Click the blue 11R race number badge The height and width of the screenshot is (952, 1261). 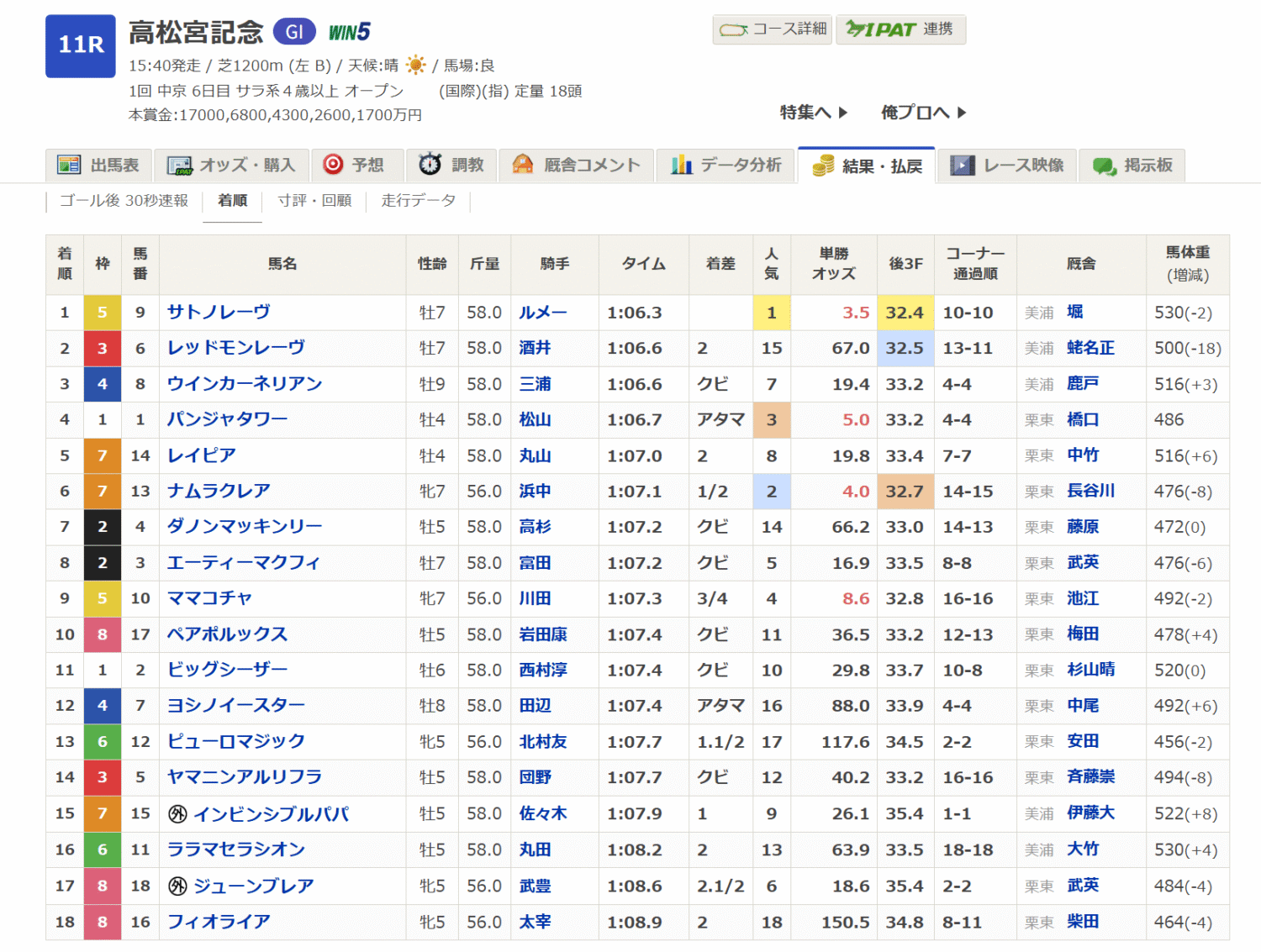tap(81, 45)
